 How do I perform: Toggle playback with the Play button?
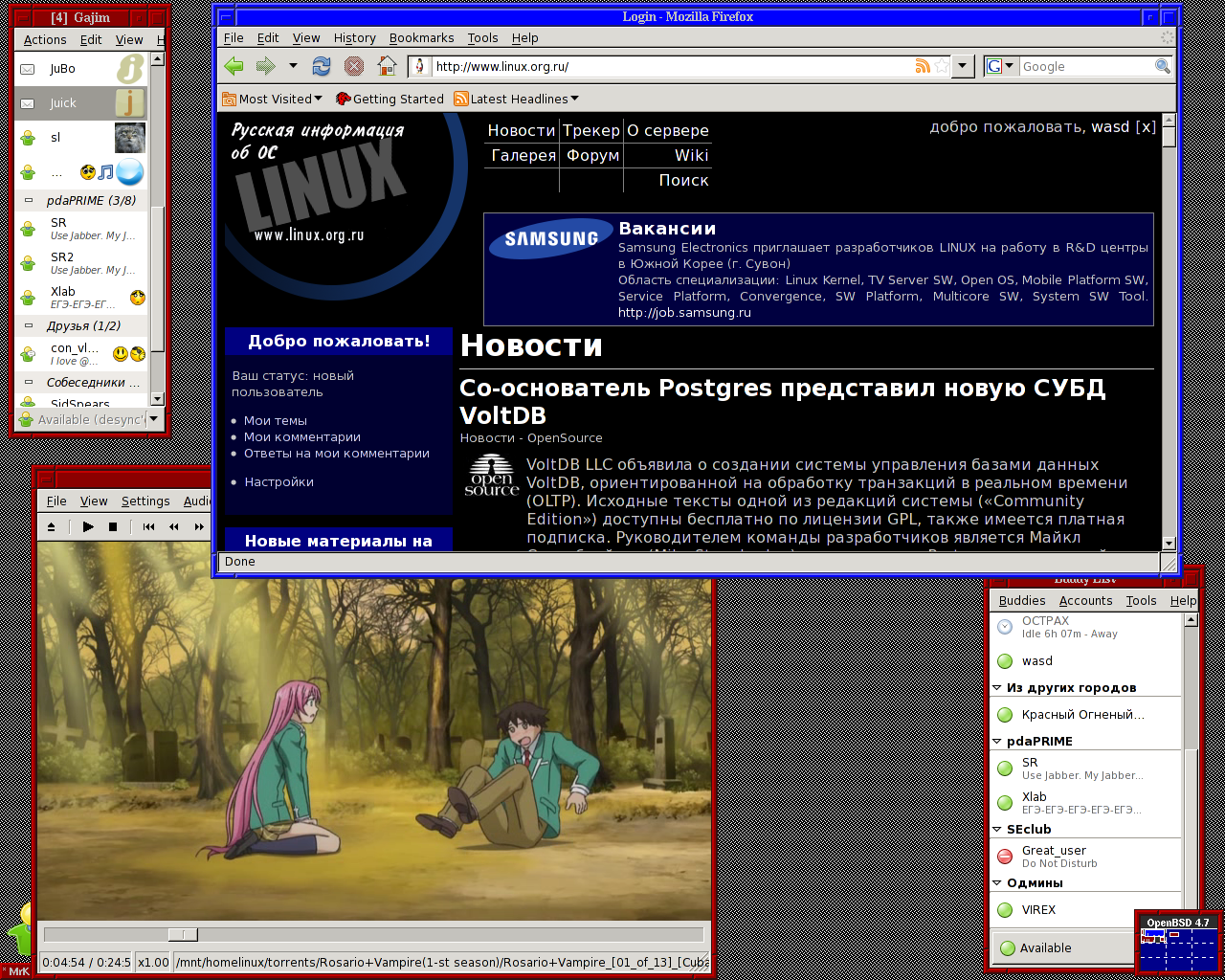click(88, 526)
